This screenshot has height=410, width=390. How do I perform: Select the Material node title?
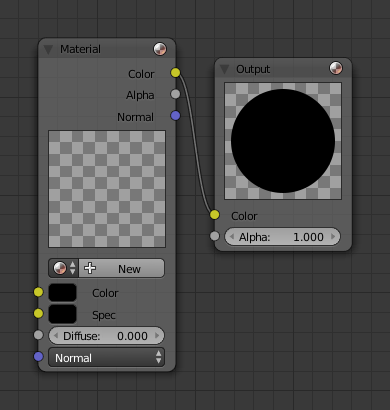coord(80,49)
